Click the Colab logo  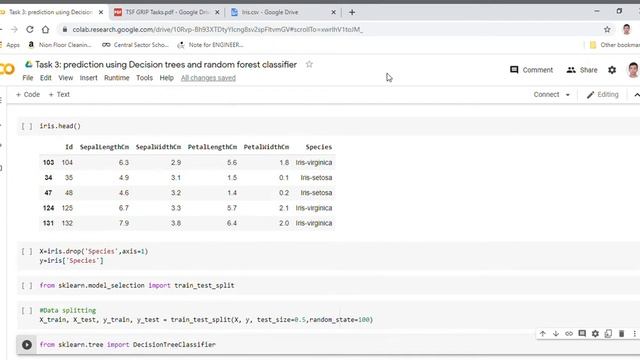click(7, 69)
